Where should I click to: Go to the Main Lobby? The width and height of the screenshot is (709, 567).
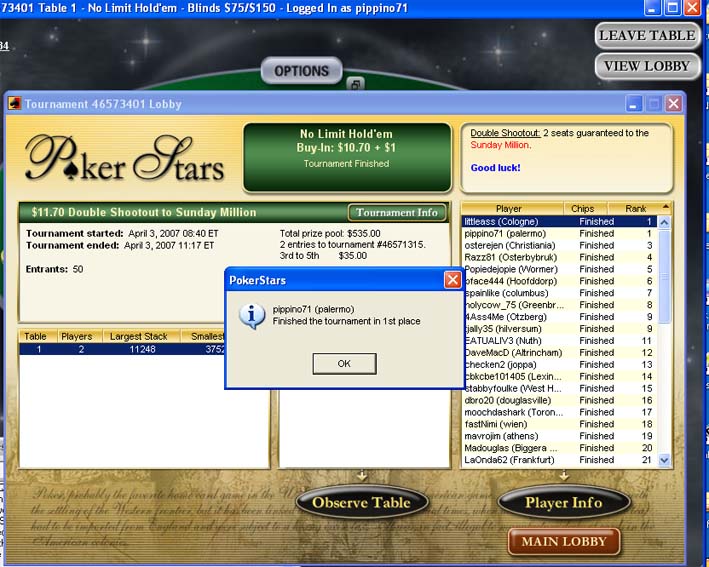563,541
